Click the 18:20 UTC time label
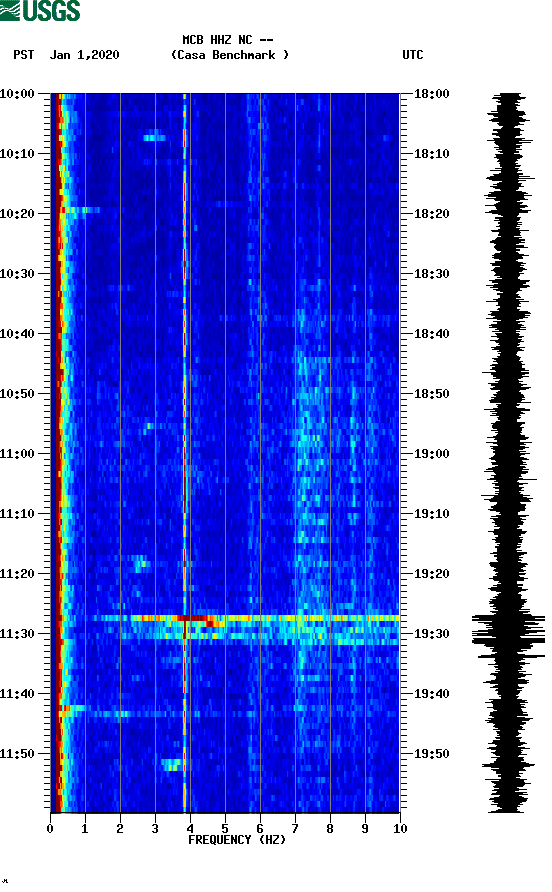The image size is (552, 892). click(x=432, y=213)
